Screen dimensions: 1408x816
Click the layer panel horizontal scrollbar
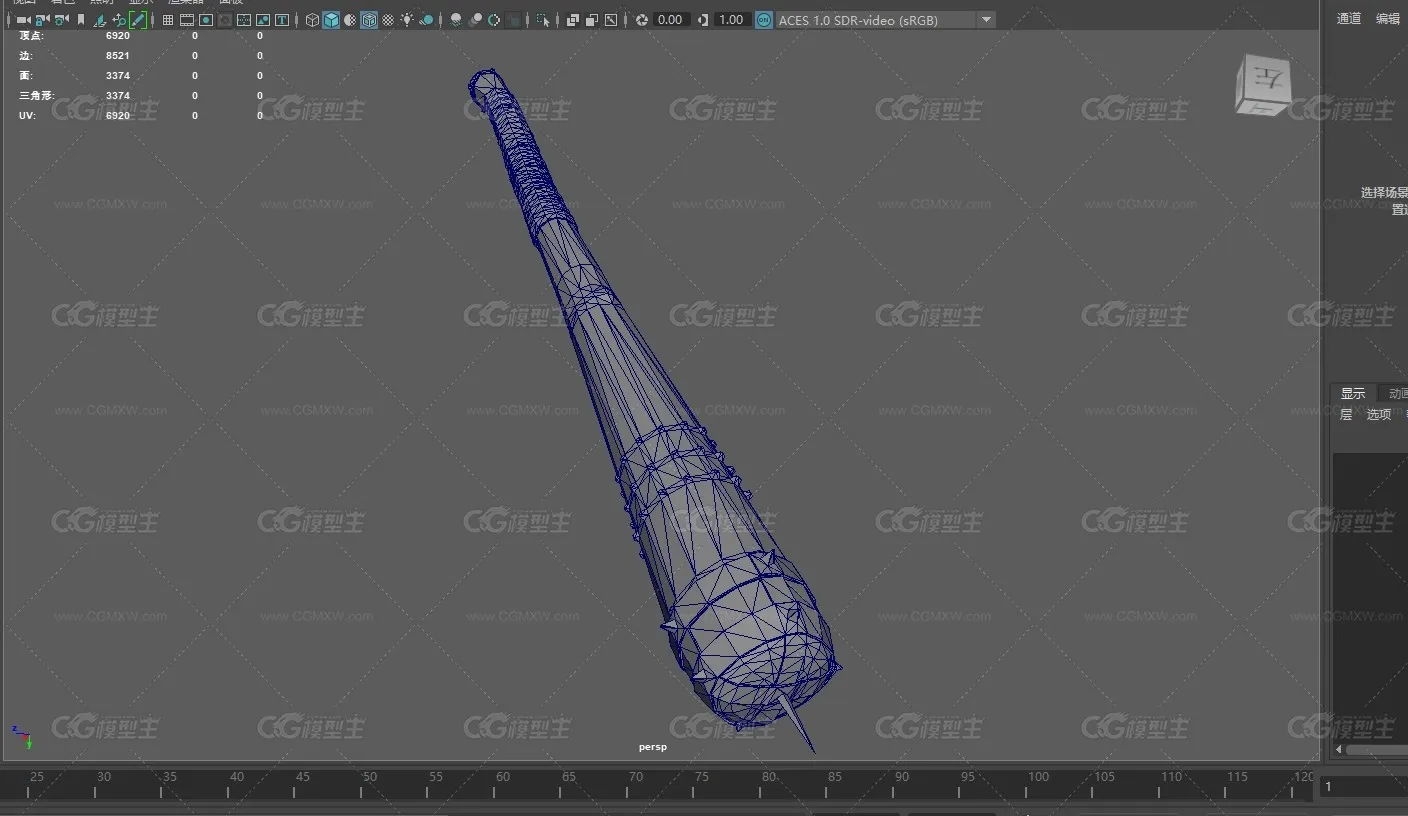click(1376, 749)
